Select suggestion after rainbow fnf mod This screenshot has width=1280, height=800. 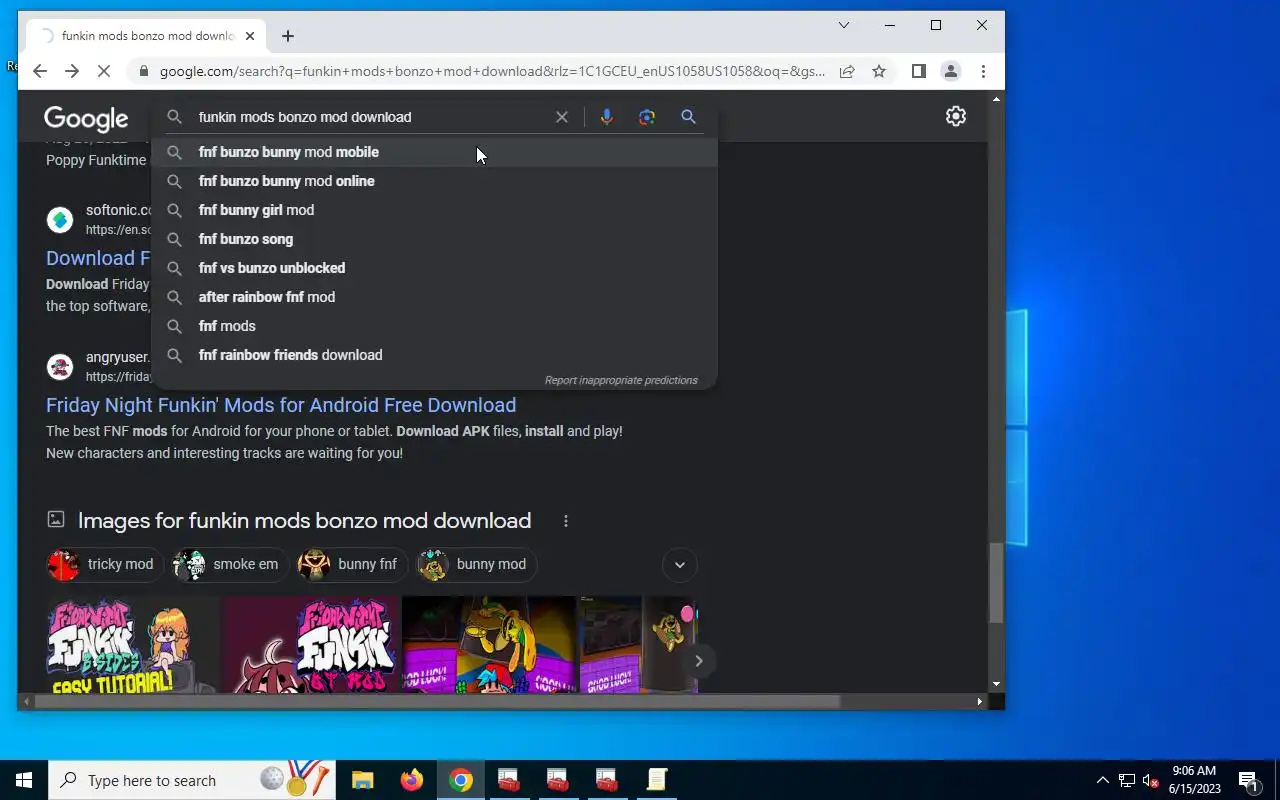pos(434,297)
